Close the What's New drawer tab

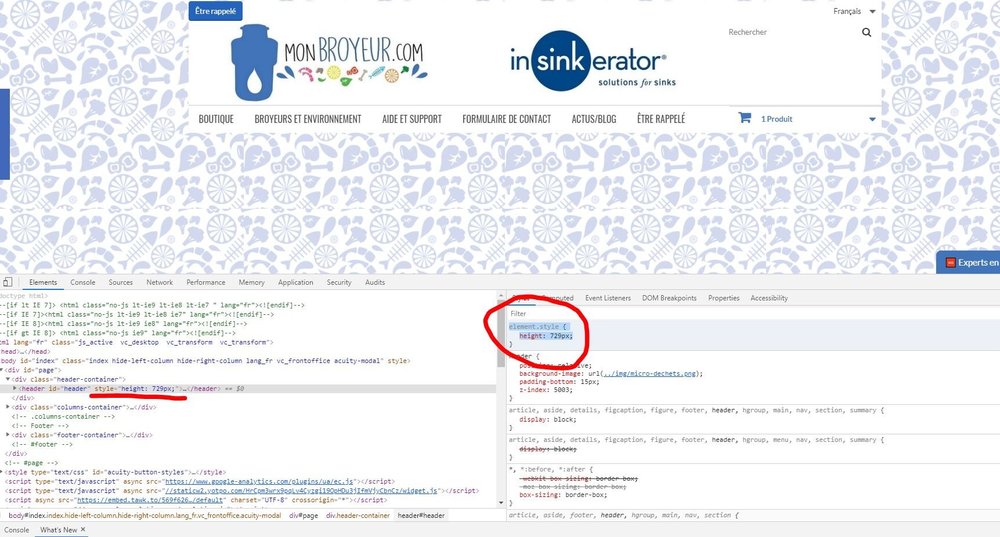[x=83, y=529]
